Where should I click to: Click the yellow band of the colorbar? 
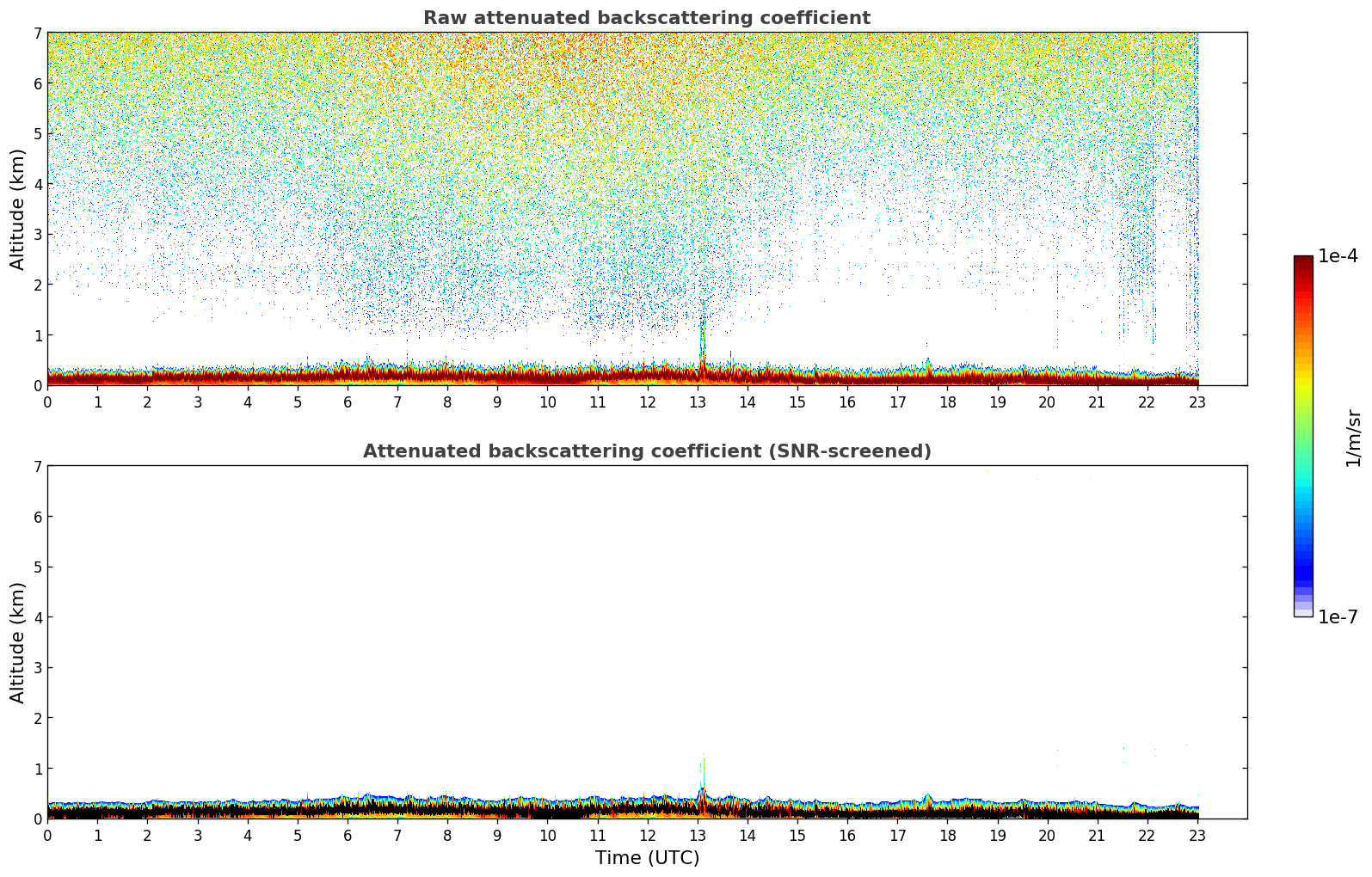click(x=1303, y=383)
